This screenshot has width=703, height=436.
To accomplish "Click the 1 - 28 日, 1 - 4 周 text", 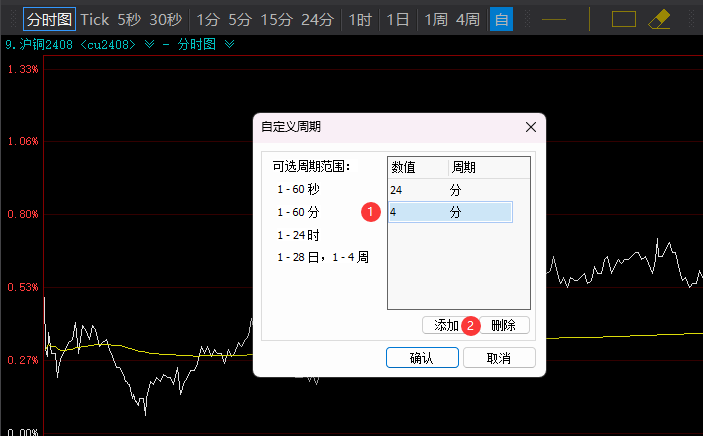I will coord(323,257).
